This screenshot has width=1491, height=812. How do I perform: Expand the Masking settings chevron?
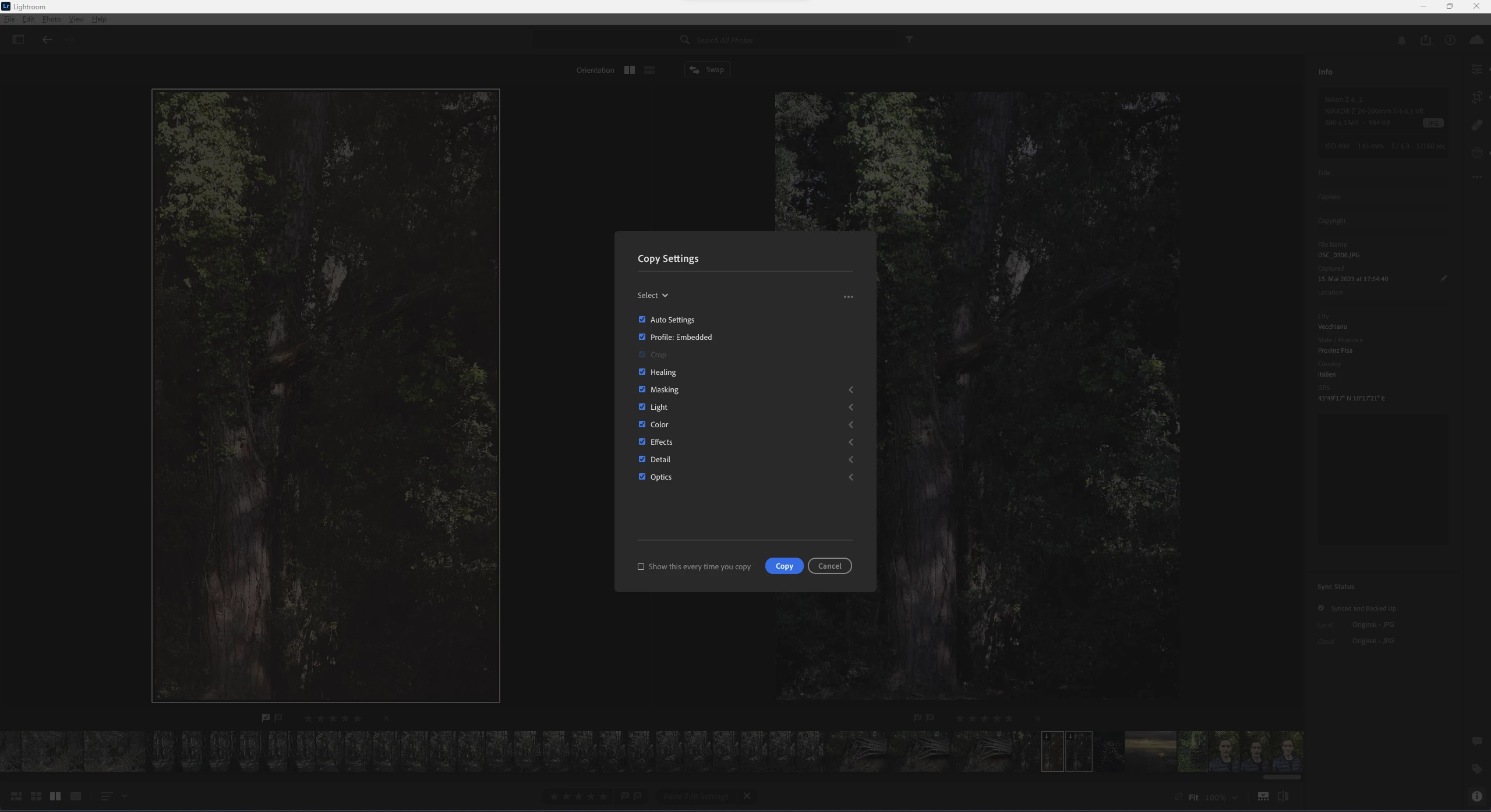[850, 390]
